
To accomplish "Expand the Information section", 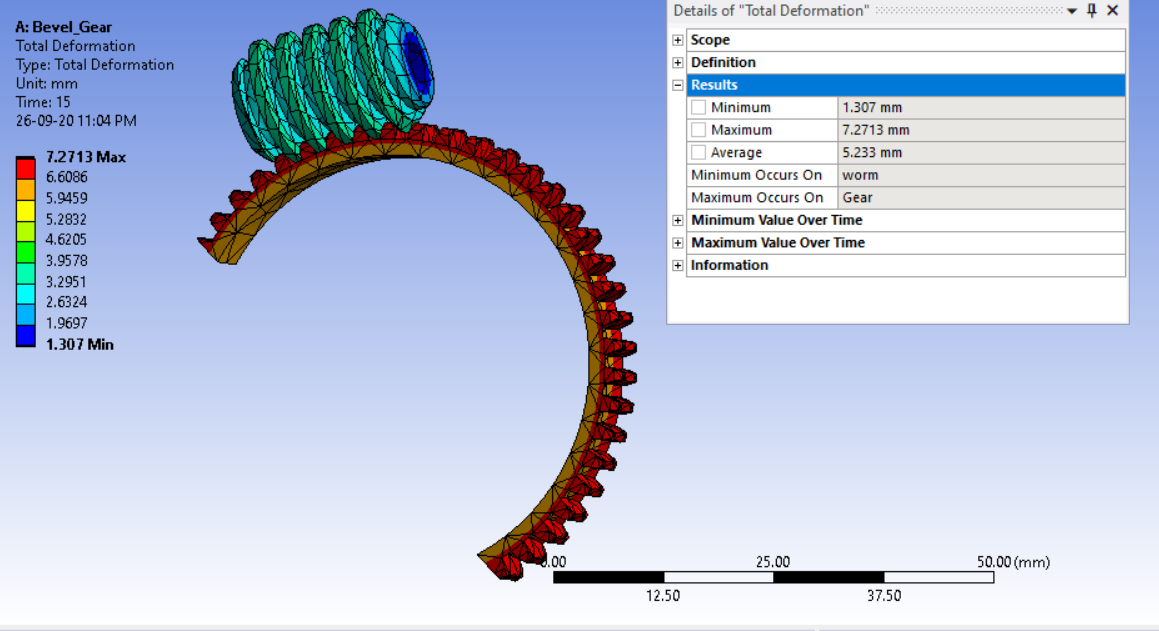I will (678, 265).
